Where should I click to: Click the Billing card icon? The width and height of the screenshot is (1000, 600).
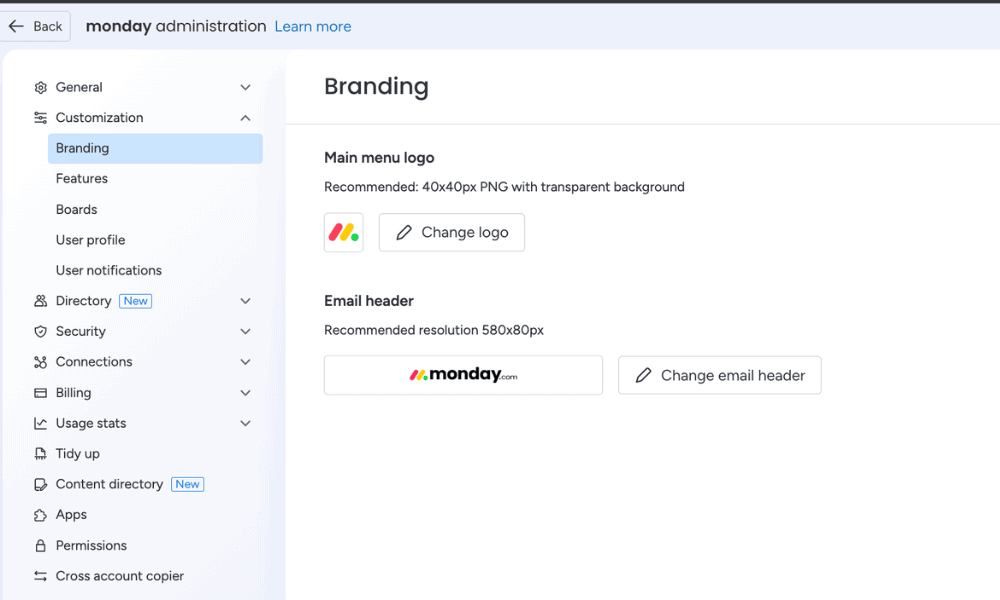(41, 393)
